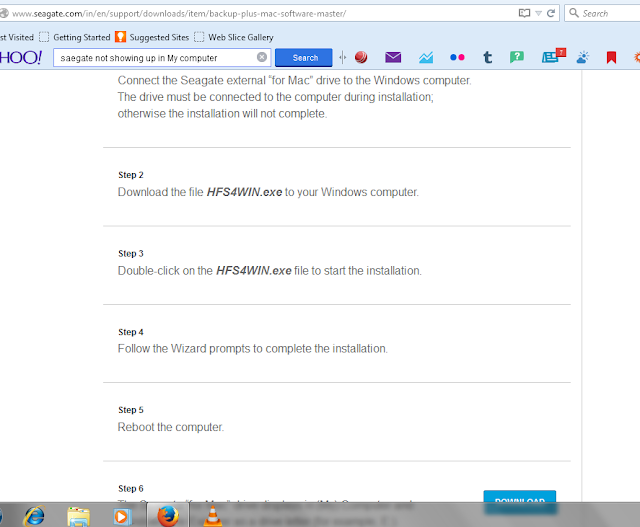
Task: Click the Suggested Sites orange icon
Action: click(x=120, y=37)
